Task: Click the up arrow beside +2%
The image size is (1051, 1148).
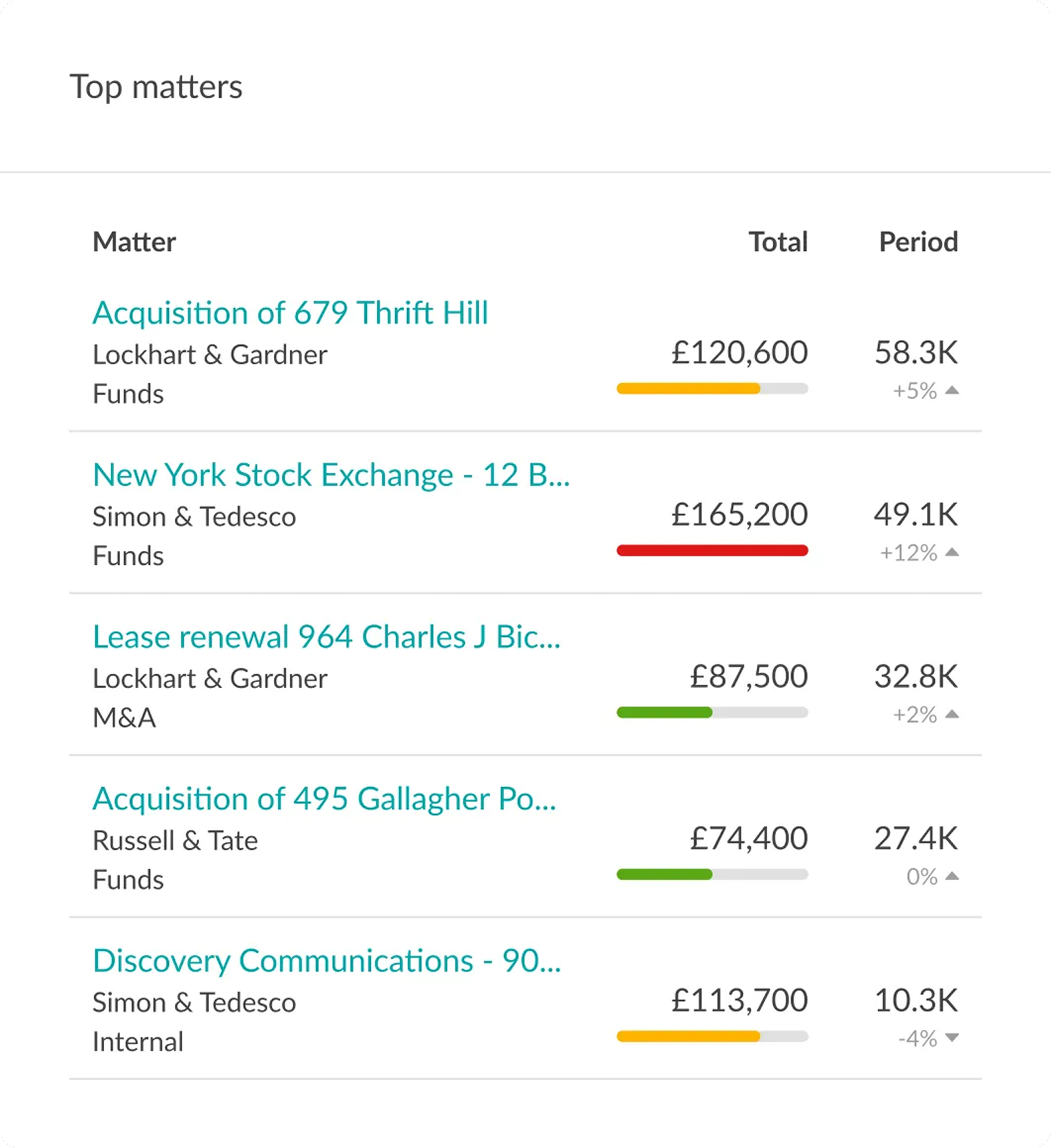Action: click(951, 714)
